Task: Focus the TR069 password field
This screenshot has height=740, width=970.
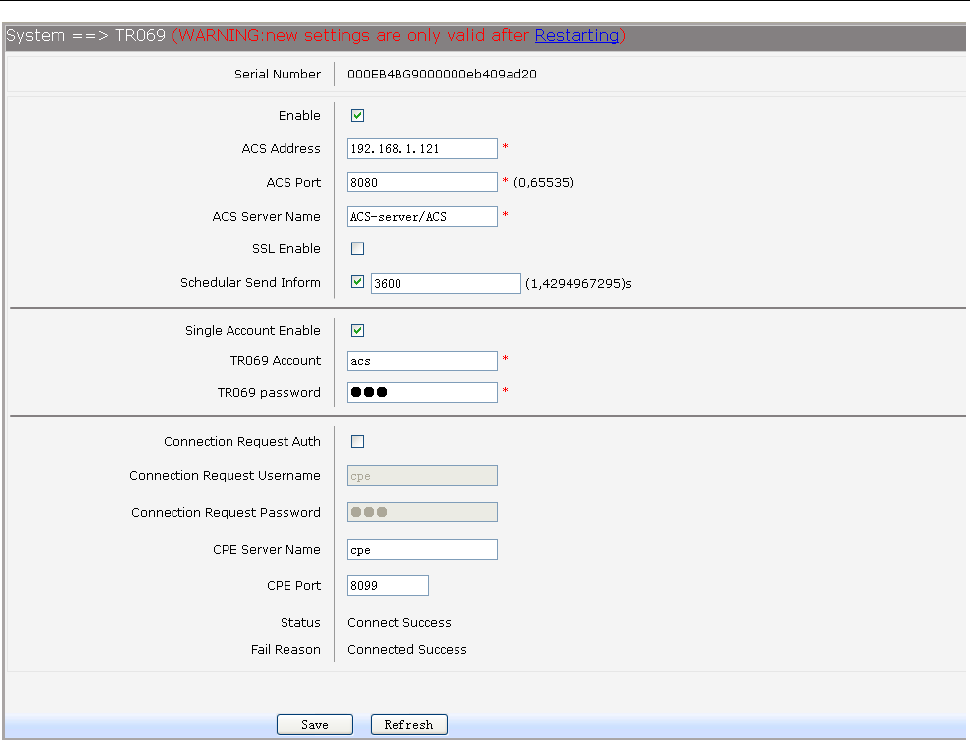Action: tap(422, 392)
